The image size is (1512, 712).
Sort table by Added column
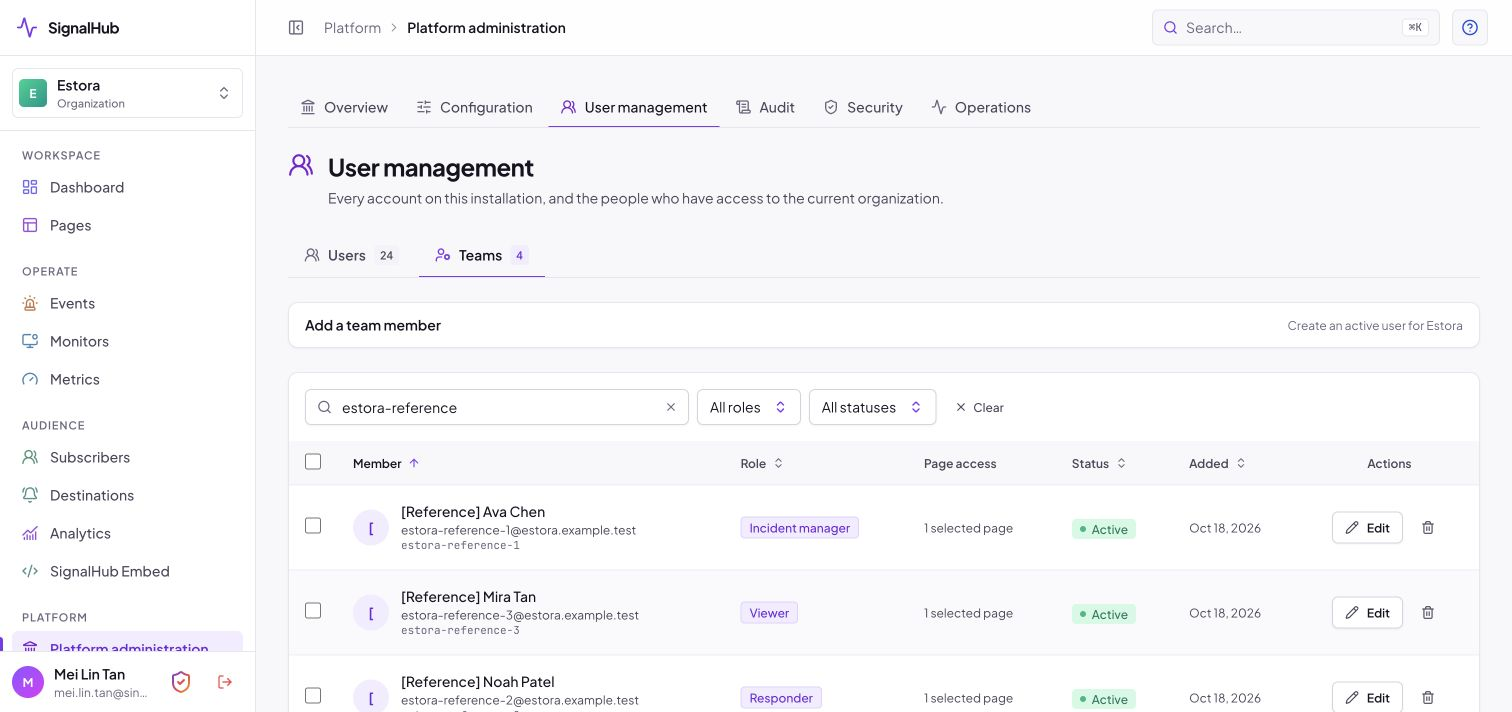point(1217,463)
